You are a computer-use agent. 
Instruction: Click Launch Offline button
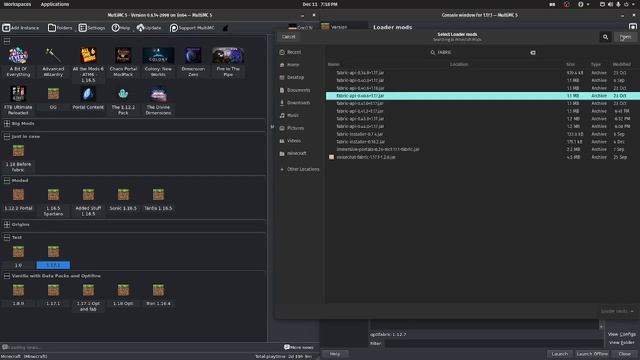[x=592, y=354]
